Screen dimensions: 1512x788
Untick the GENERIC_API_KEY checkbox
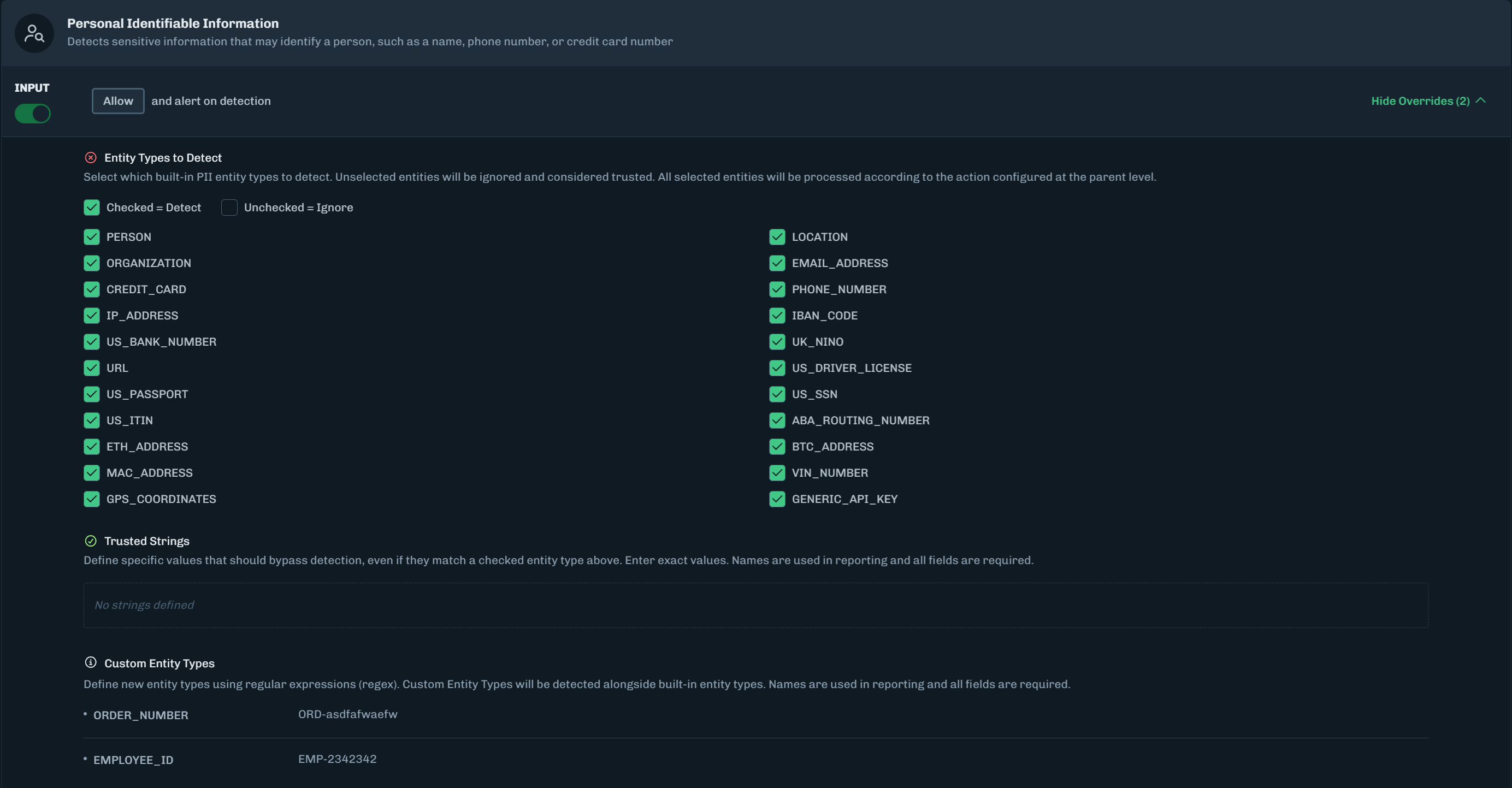click(x=777, y=499)
